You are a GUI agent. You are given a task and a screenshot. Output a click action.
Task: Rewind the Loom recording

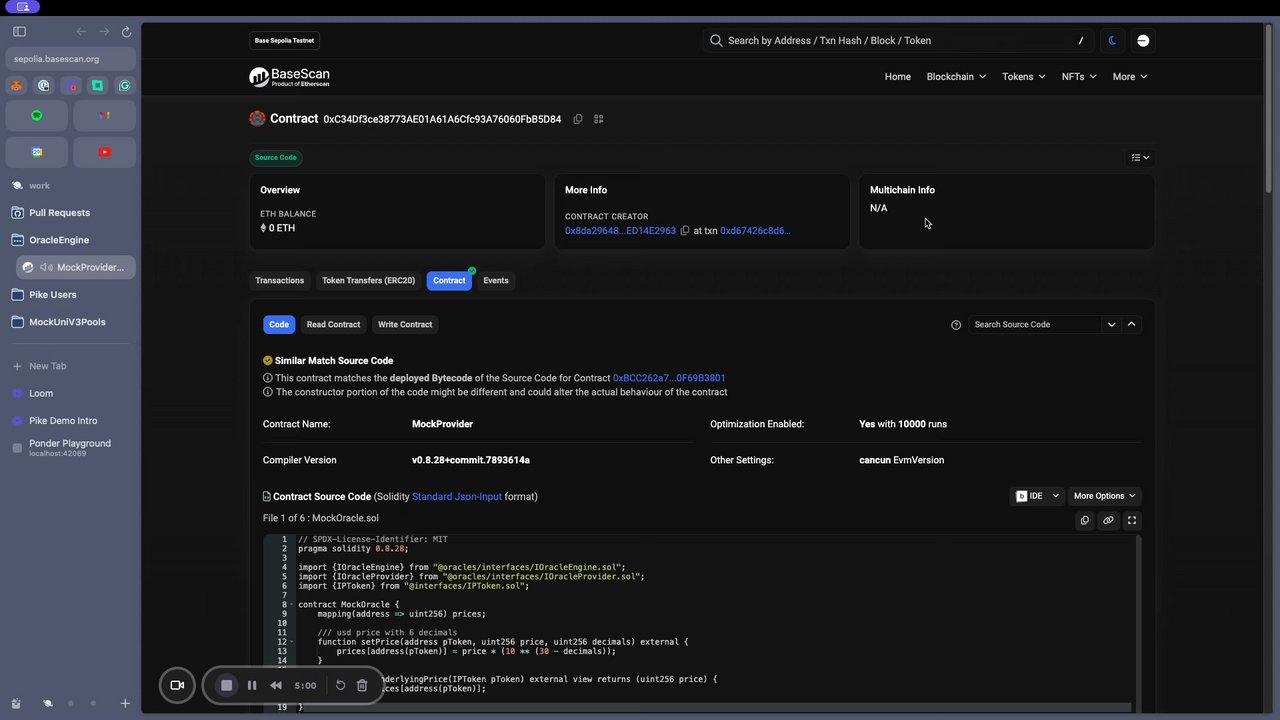pyautogui.click(x=276, y=685)
